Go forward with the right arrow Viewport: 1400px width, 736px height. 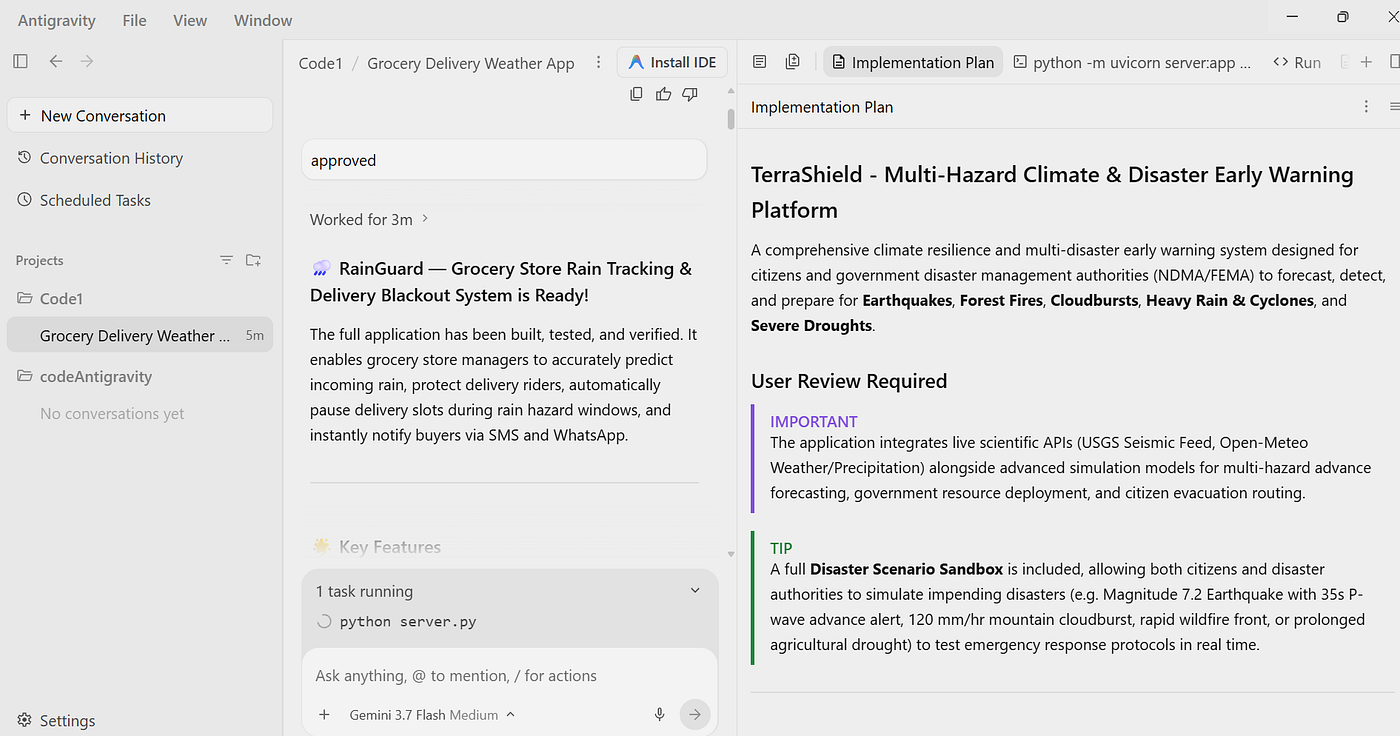(87, 61)
